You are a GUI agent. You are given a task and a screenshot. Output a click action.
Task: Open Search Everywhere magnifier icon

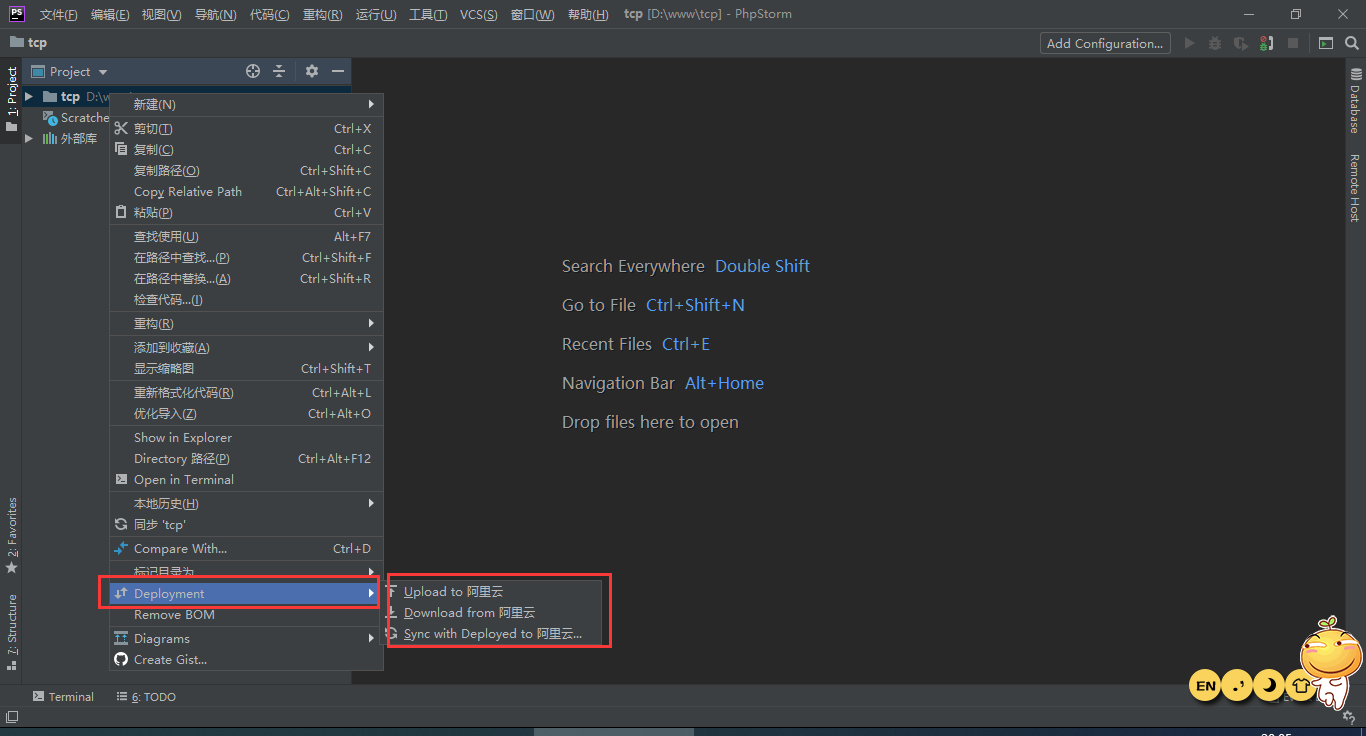[1351, 43]
